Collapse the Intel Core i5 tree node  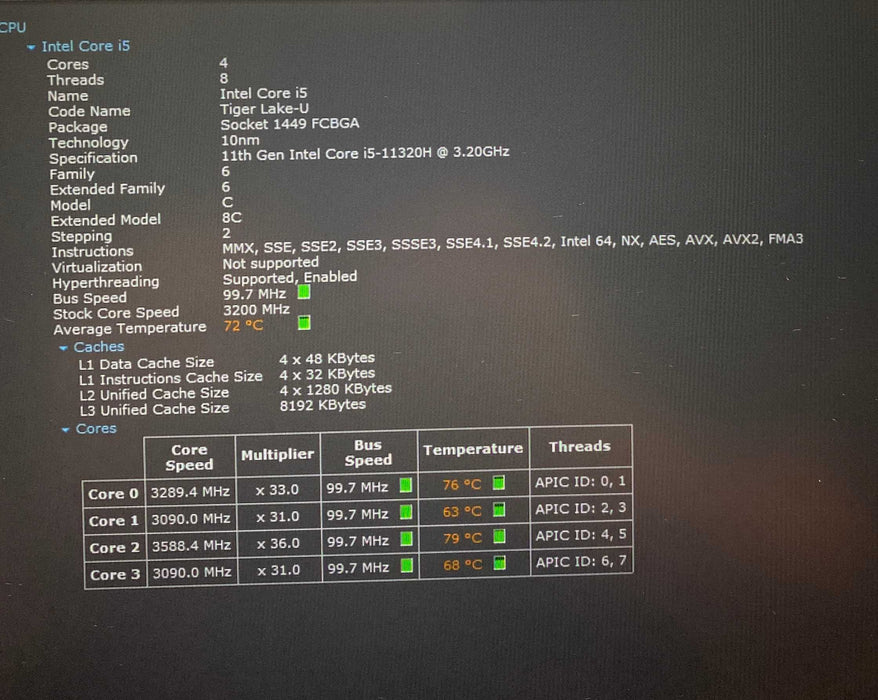click(31, 48)
